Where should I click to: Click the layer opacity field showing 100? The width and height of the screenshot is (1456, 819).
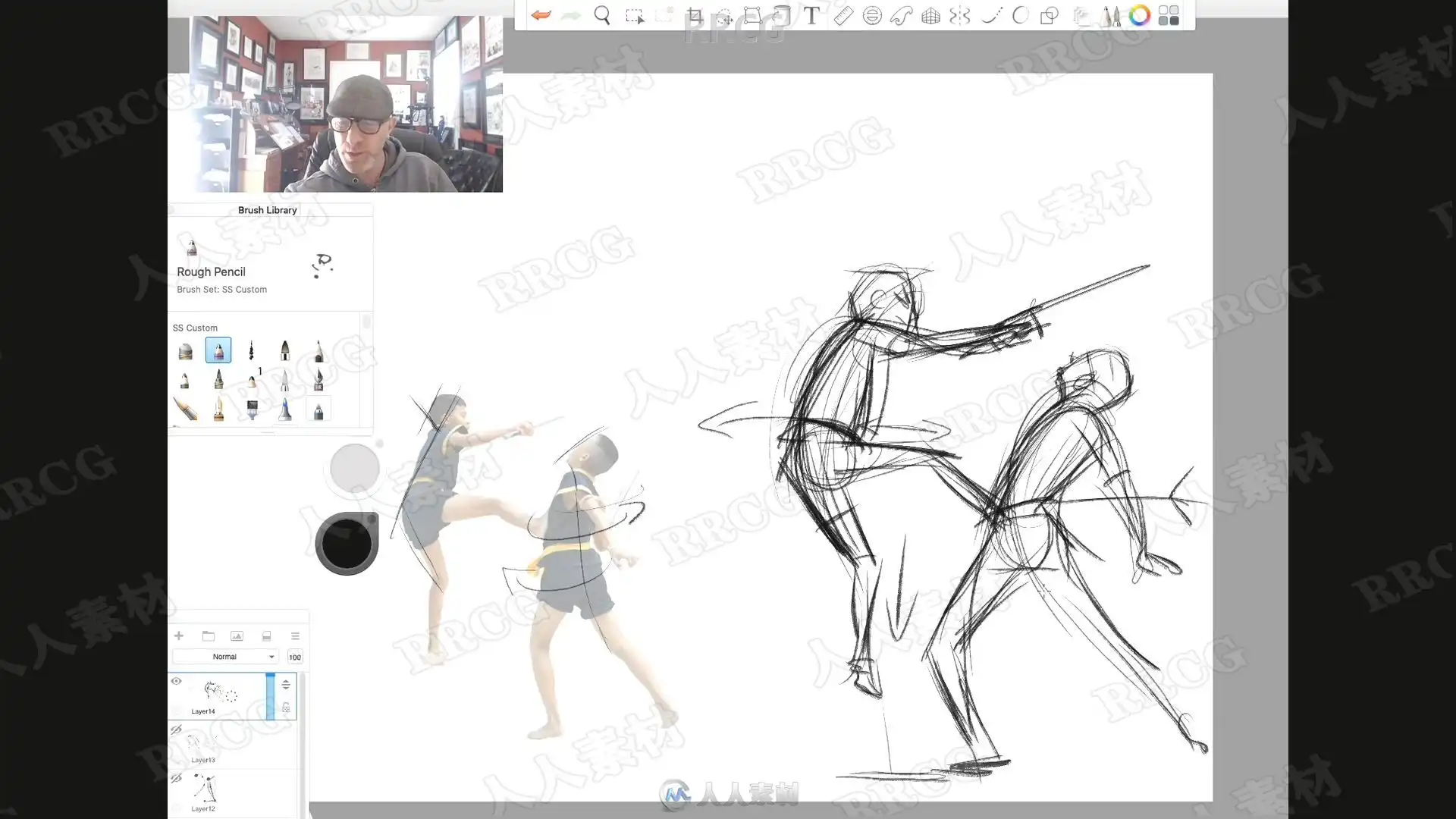pyautogui.click(x=295, y=657)
